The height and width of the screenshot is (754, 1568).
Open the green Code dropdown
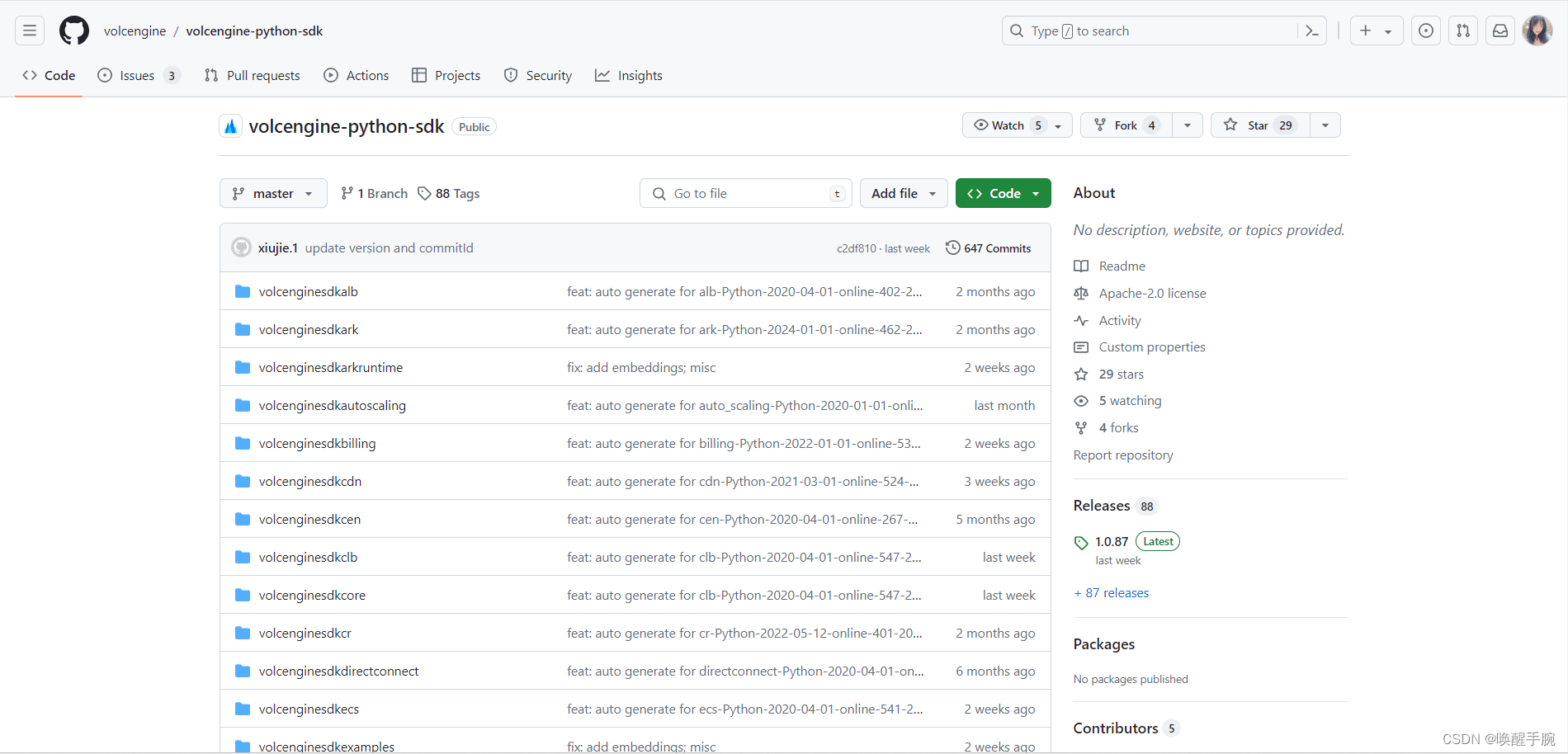click(1004, 194)
